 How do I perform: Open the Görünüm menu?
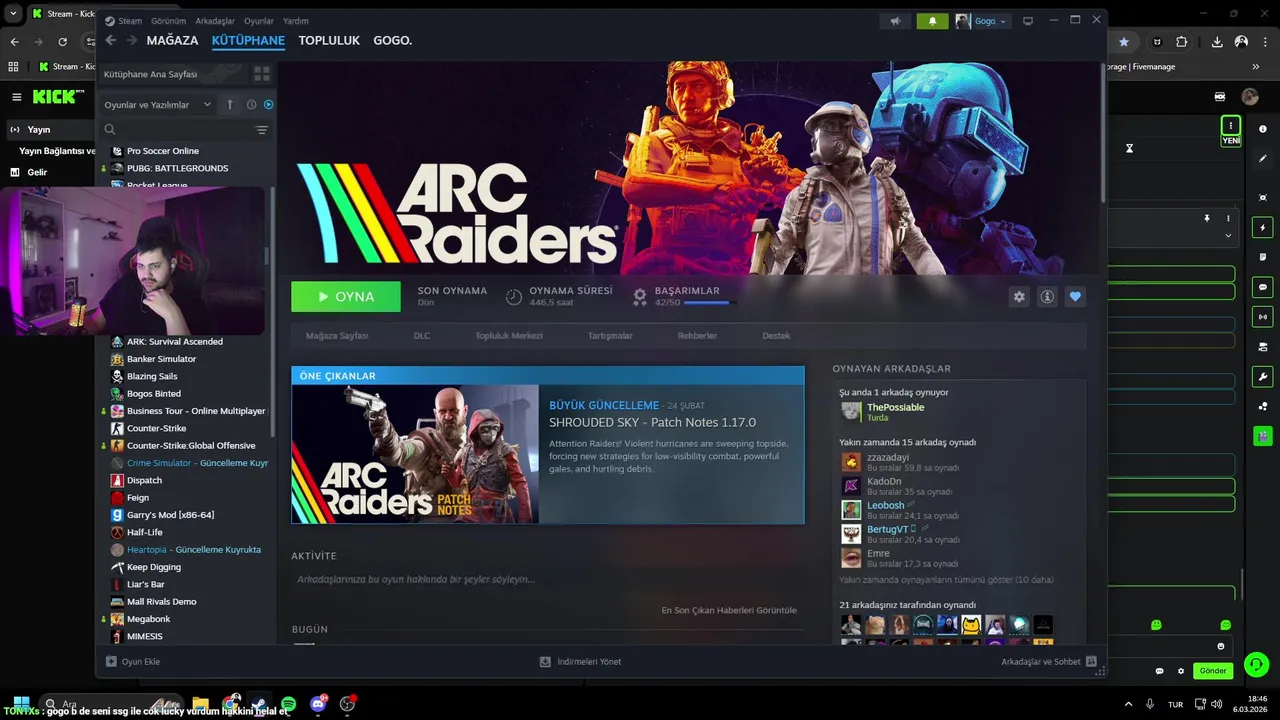tap(168, 21)
